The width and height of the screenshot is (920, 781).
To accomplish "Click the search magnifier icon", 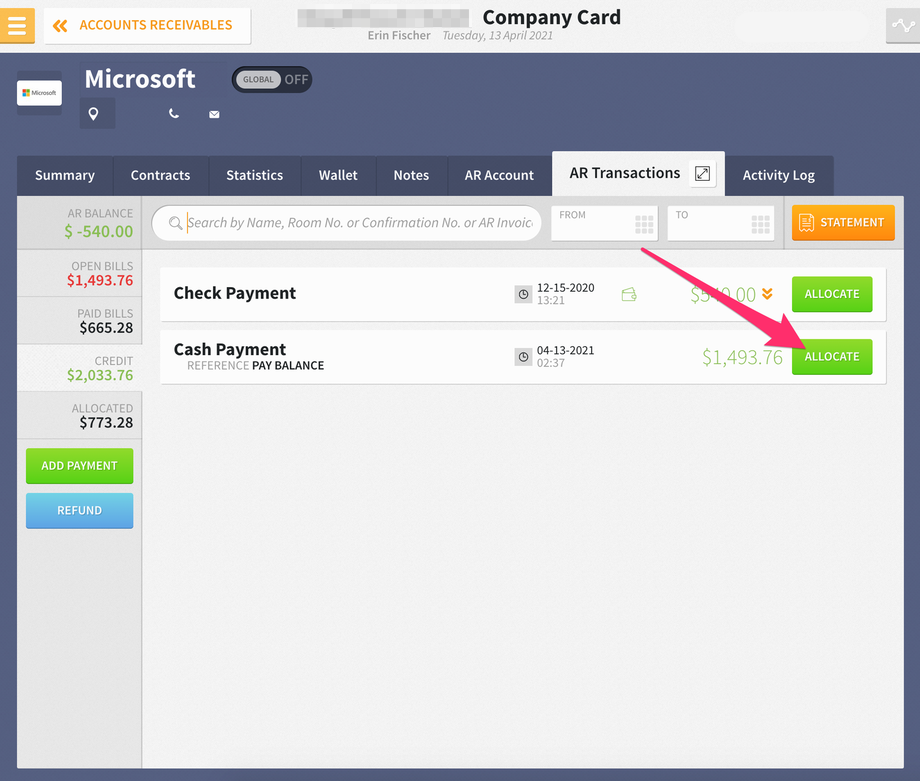I will point(175,223).
